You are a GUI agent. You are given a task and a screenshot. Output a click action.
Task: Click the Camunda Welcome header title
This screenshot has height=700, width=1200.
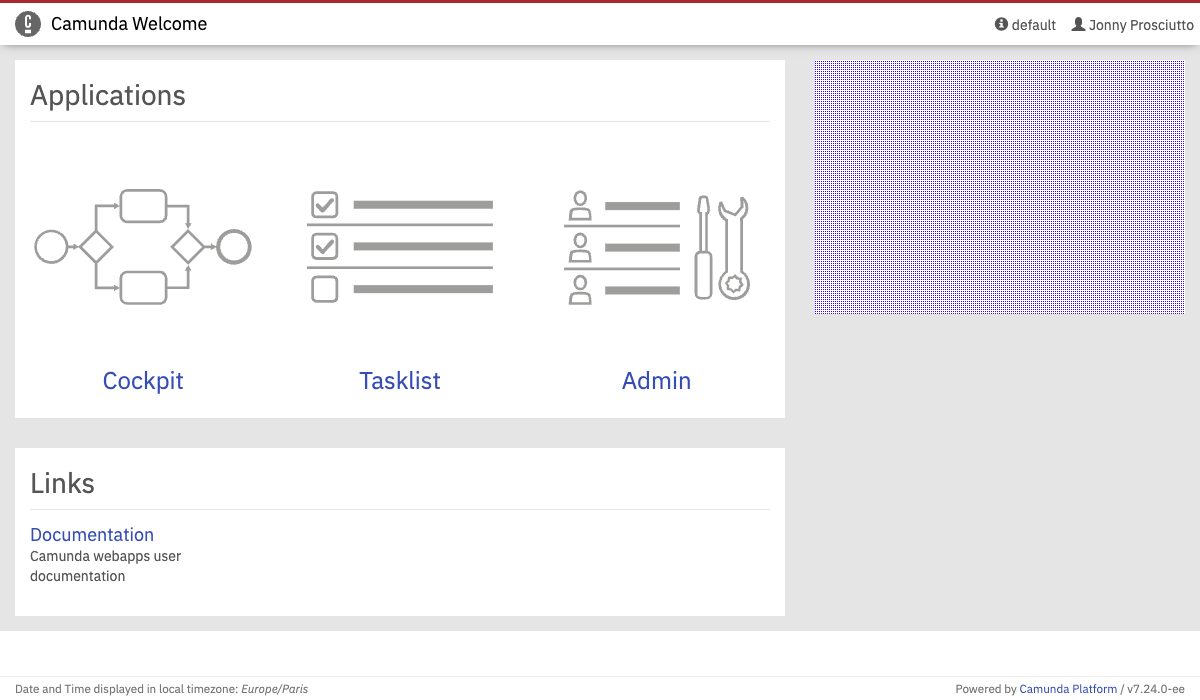coord(129,24)
